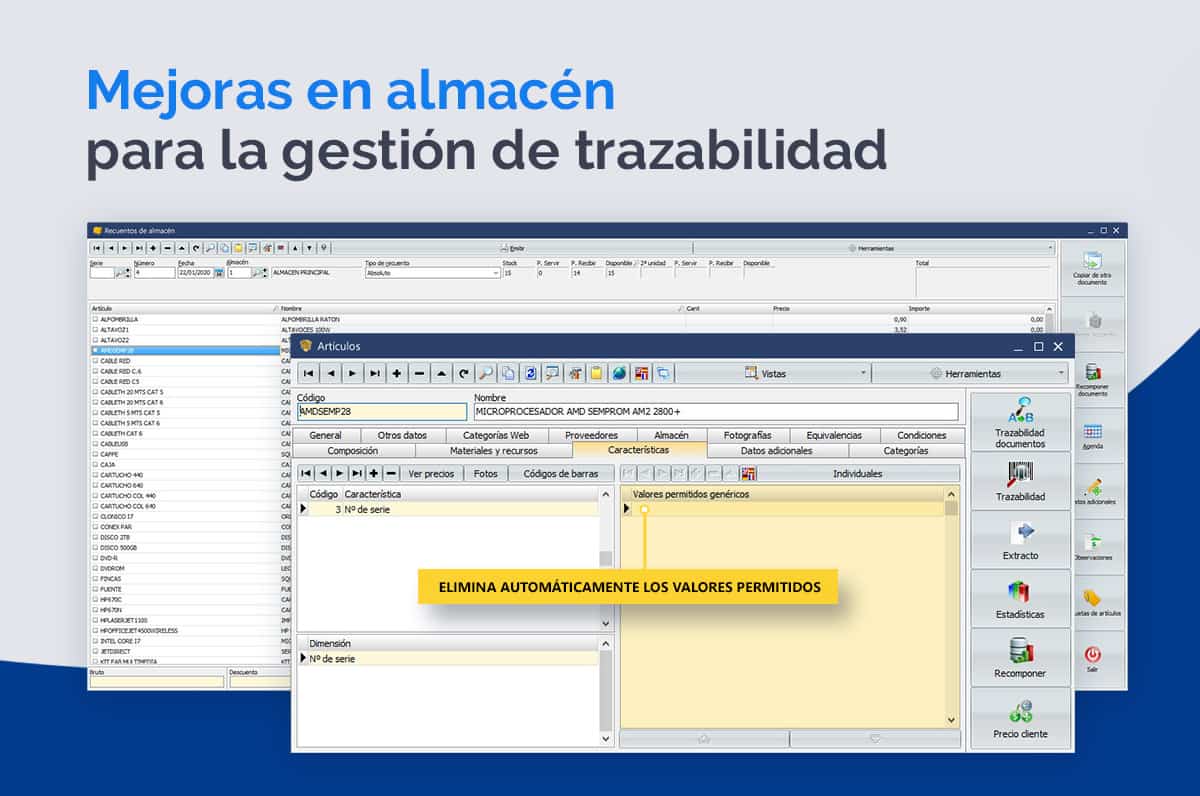1200x796 pixels.
Task: Click the search magnifier icon in Artículos toolbar
Action: (485, 374)
